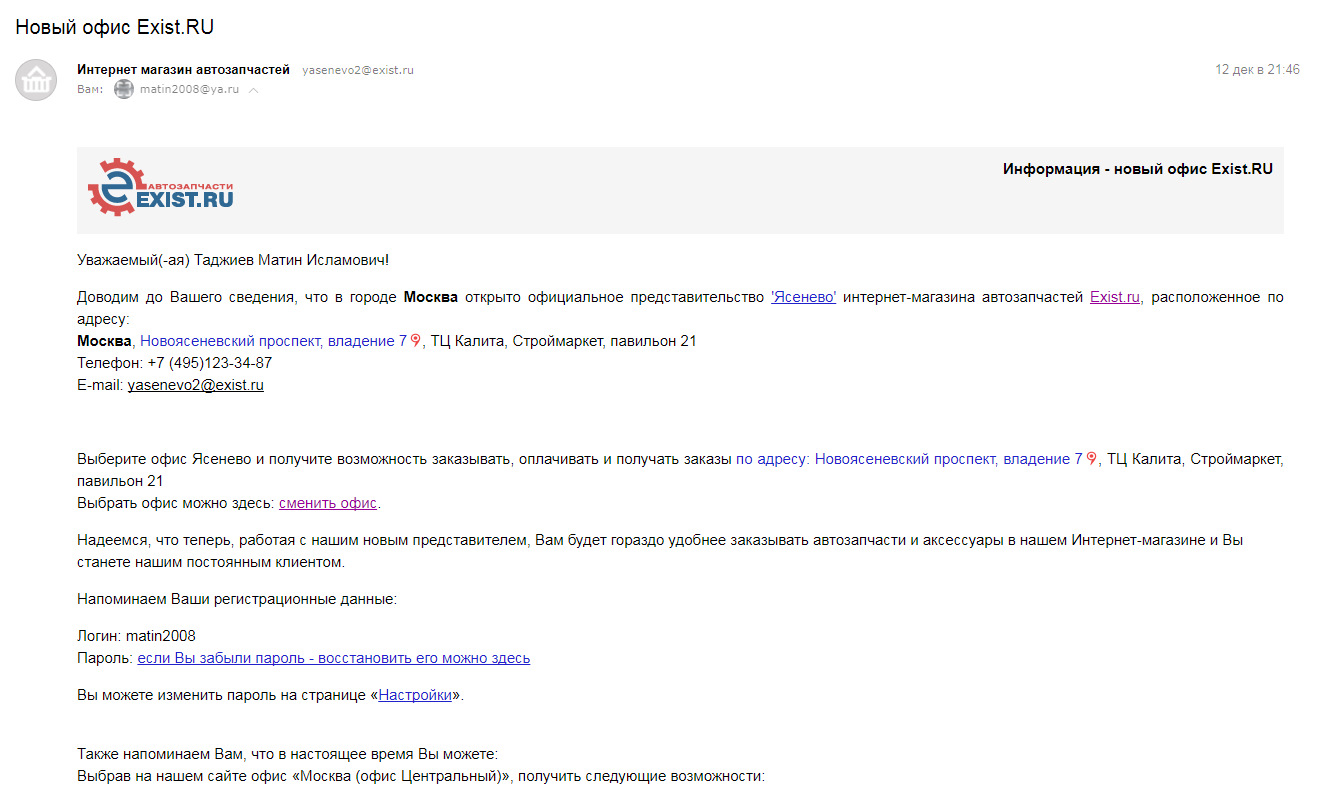This screenshot has height=794, width=1317.
Task: Click the subject title Новый офис Exist.RU
Action: (114, 26)
